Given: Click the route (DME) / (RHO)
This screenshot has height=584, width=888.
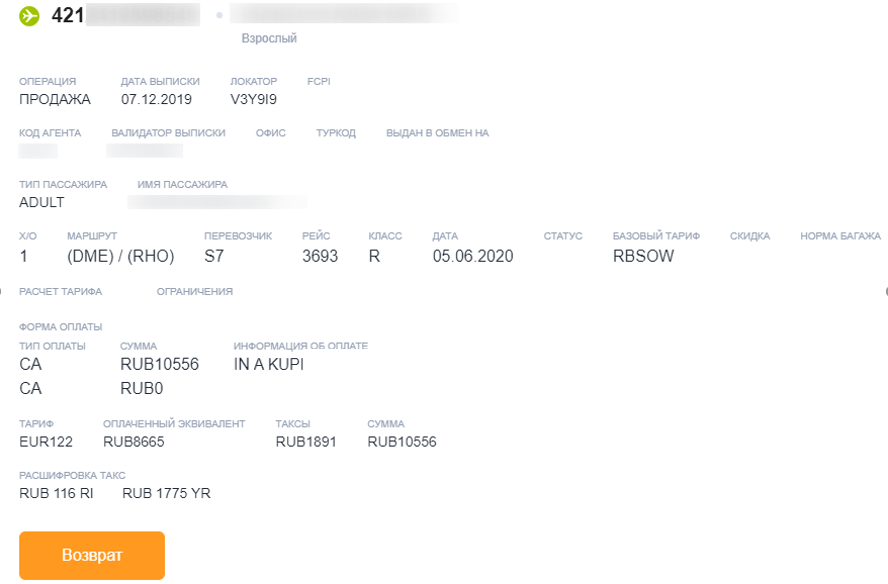Looking at the screenshot, I should pos(121,256).
